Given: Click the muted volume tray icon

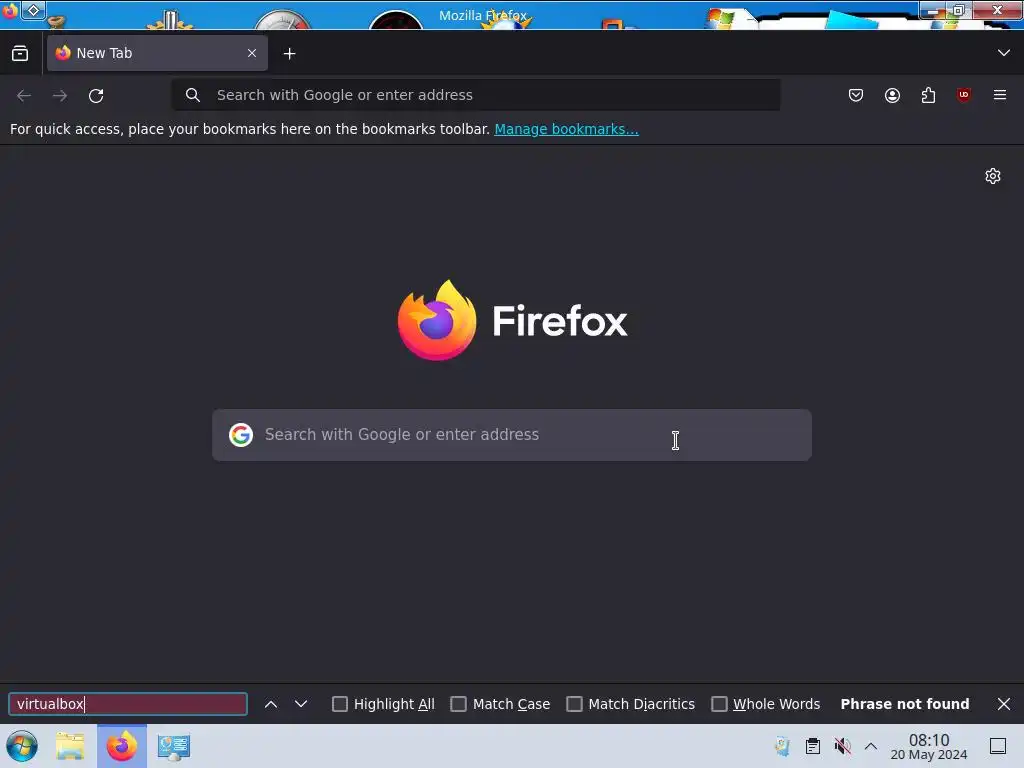Looking at the screenshot, I should (842, 746).
